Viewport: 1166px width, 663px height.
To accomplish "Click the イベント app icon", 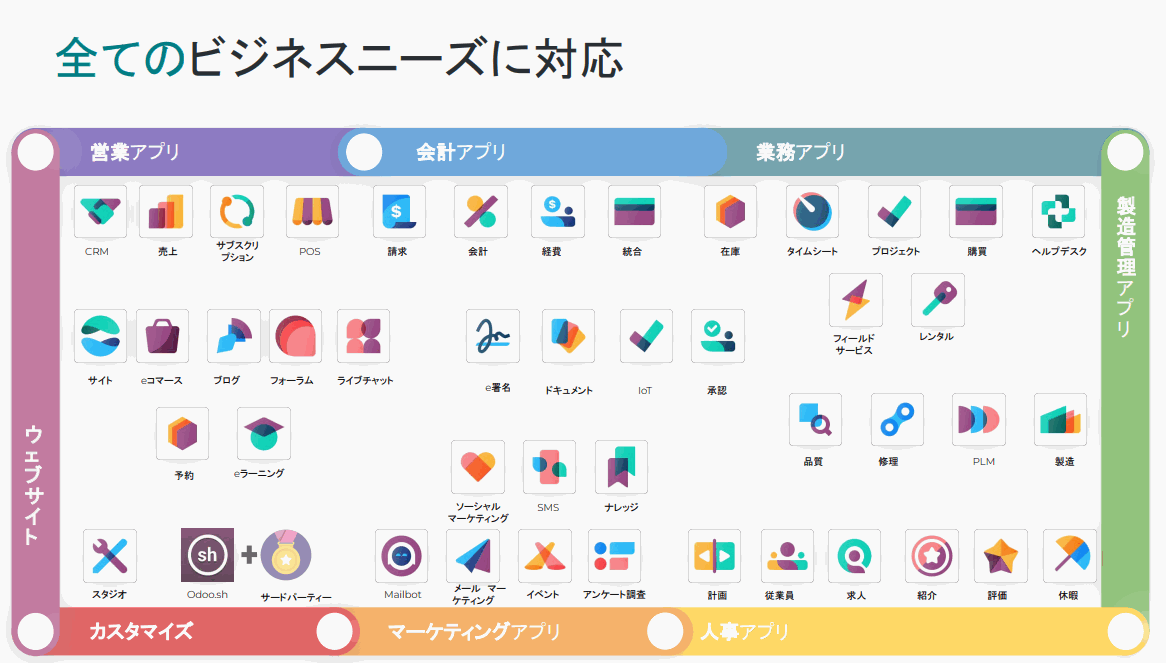I will (541, 556).
